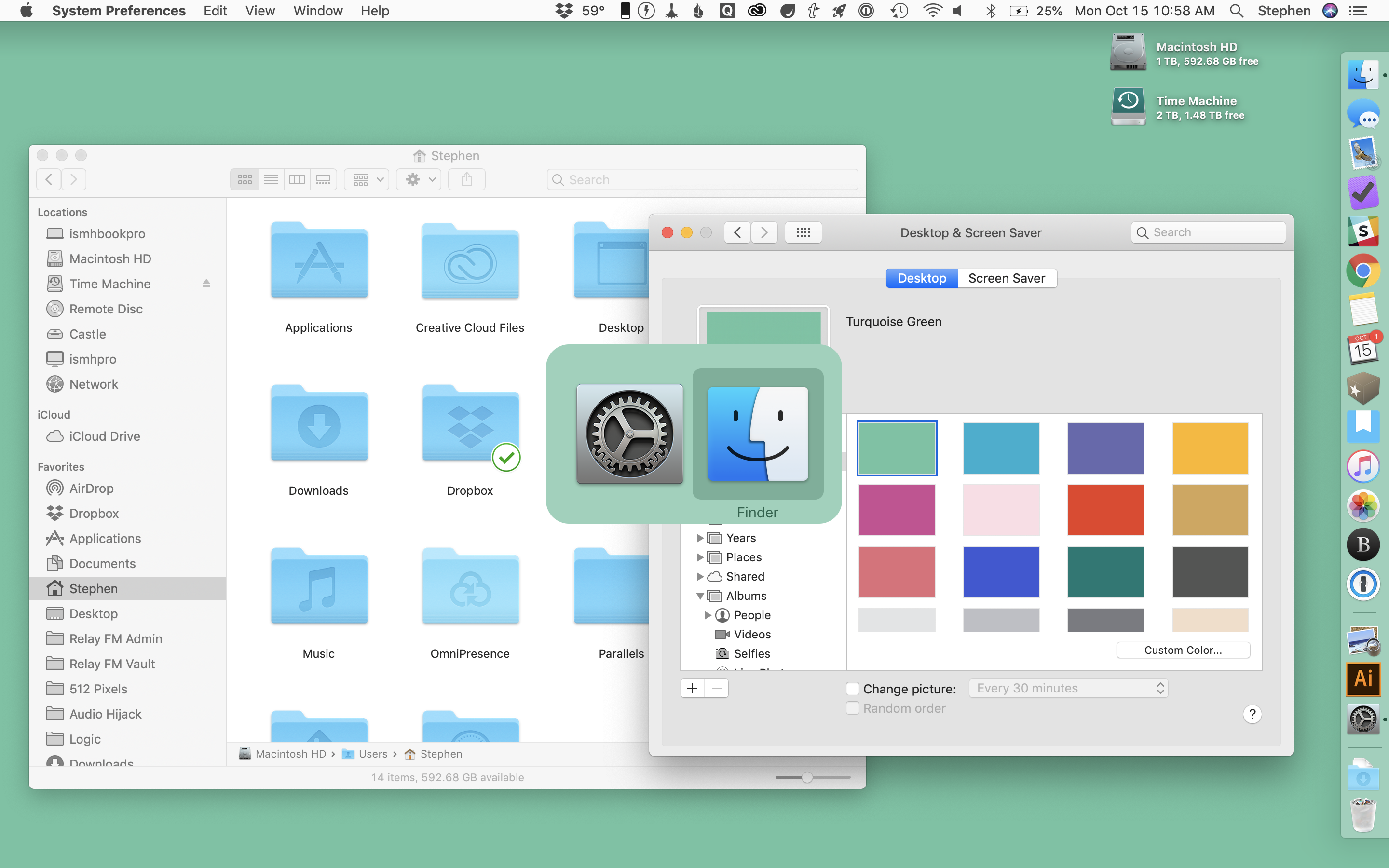
Task: Toggle the Random order checkbox
Action: tap(853, 708)
